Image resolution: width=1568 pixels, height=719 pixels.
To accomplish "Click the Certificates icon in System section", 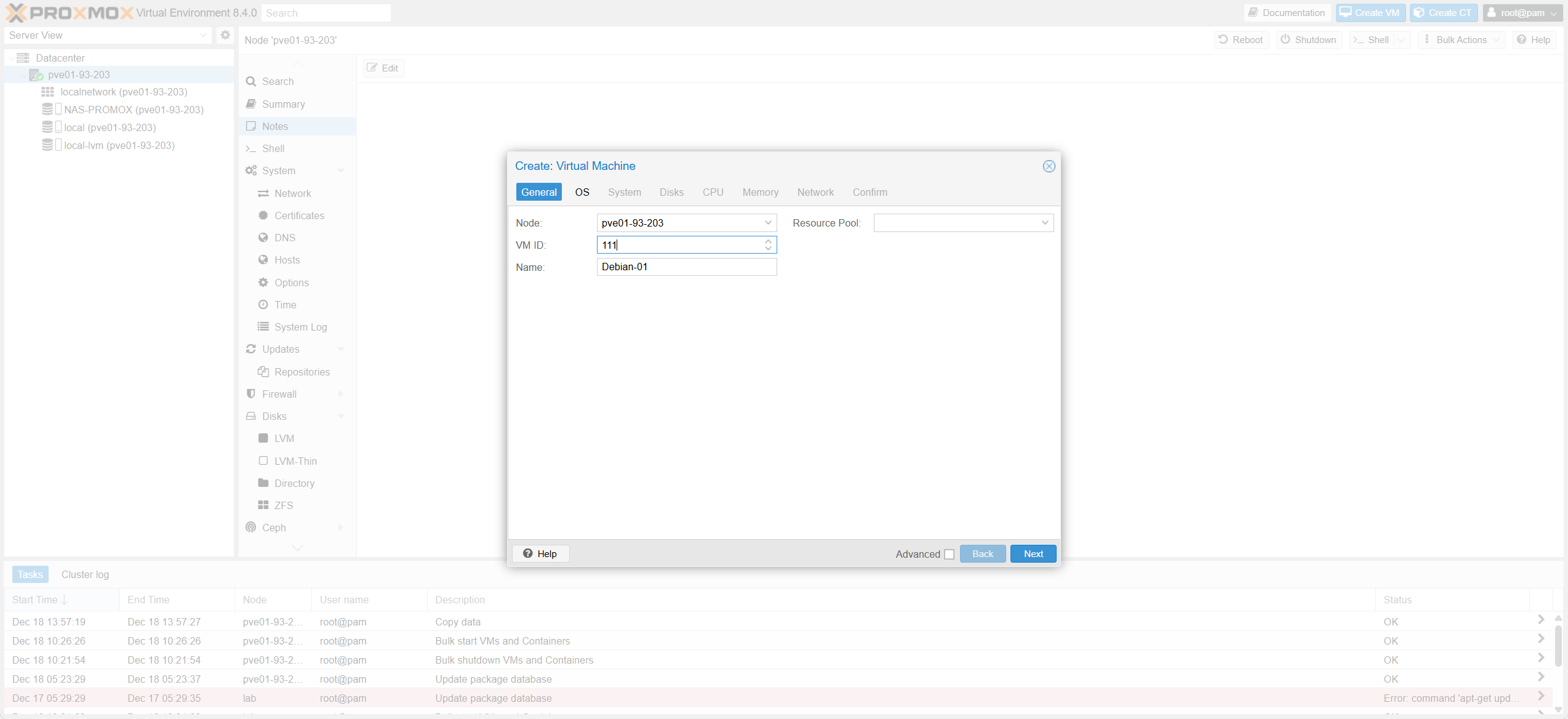I will [x=263, y=215].
